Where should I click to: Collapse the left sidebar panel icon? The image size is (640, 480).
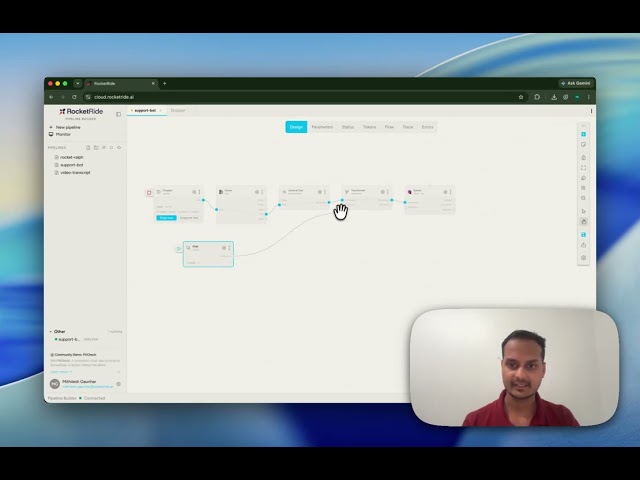tap(118, 114)
